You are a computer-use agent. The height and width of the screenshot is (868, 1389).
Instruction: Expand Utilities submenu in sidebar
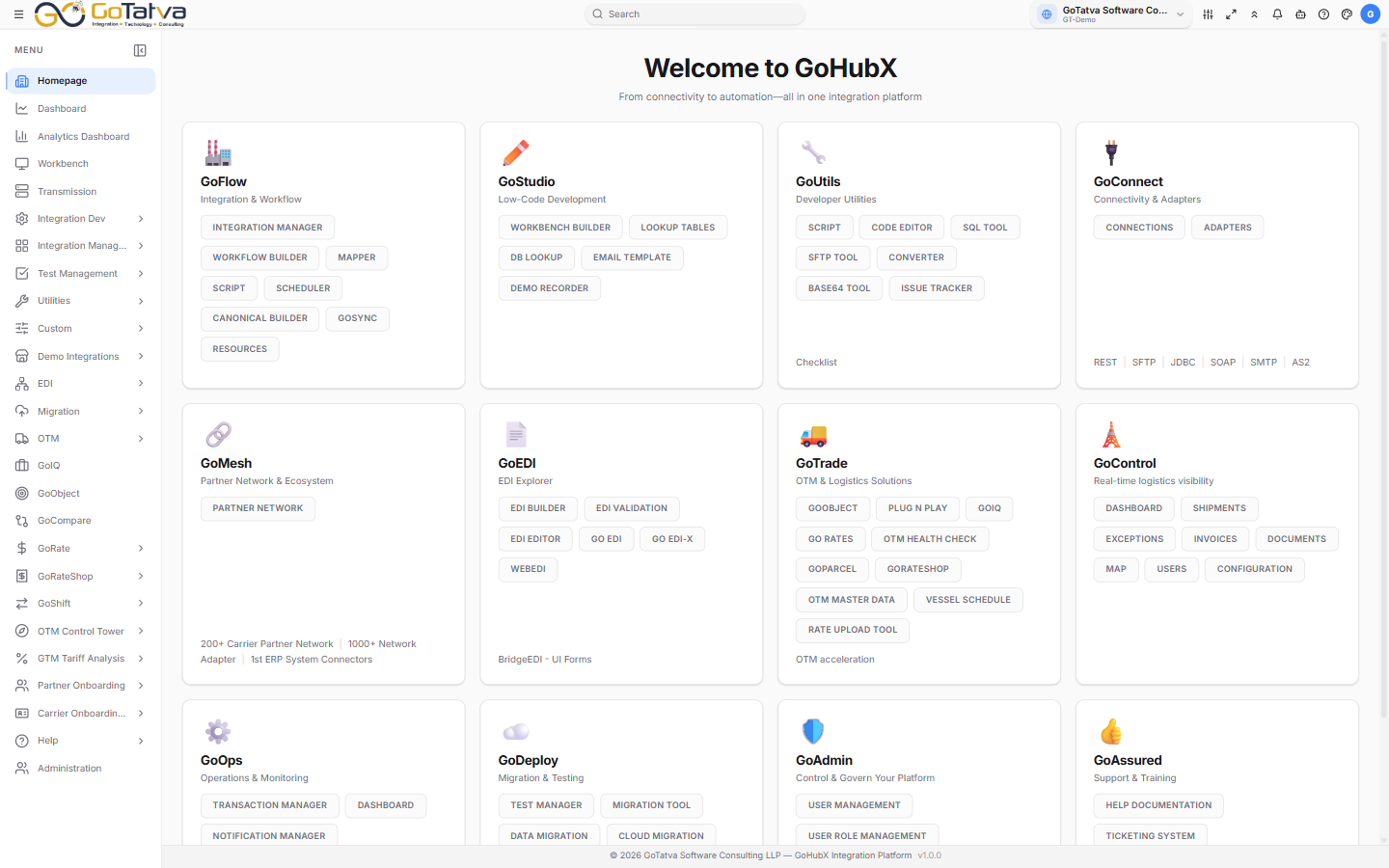tap(141, 301)
